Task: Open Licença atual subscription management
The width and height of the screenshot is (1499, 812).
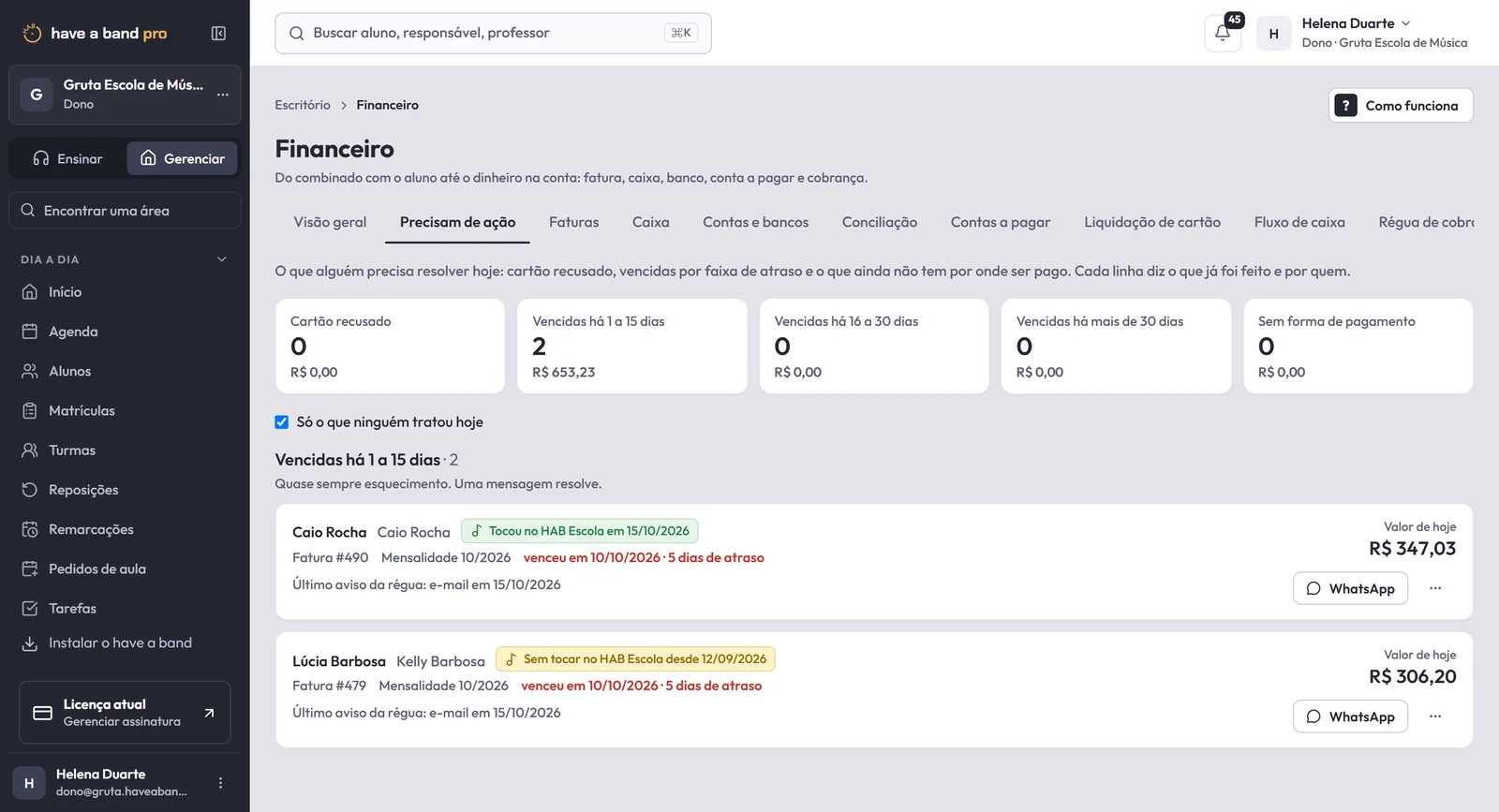Action: click(125, 713)
